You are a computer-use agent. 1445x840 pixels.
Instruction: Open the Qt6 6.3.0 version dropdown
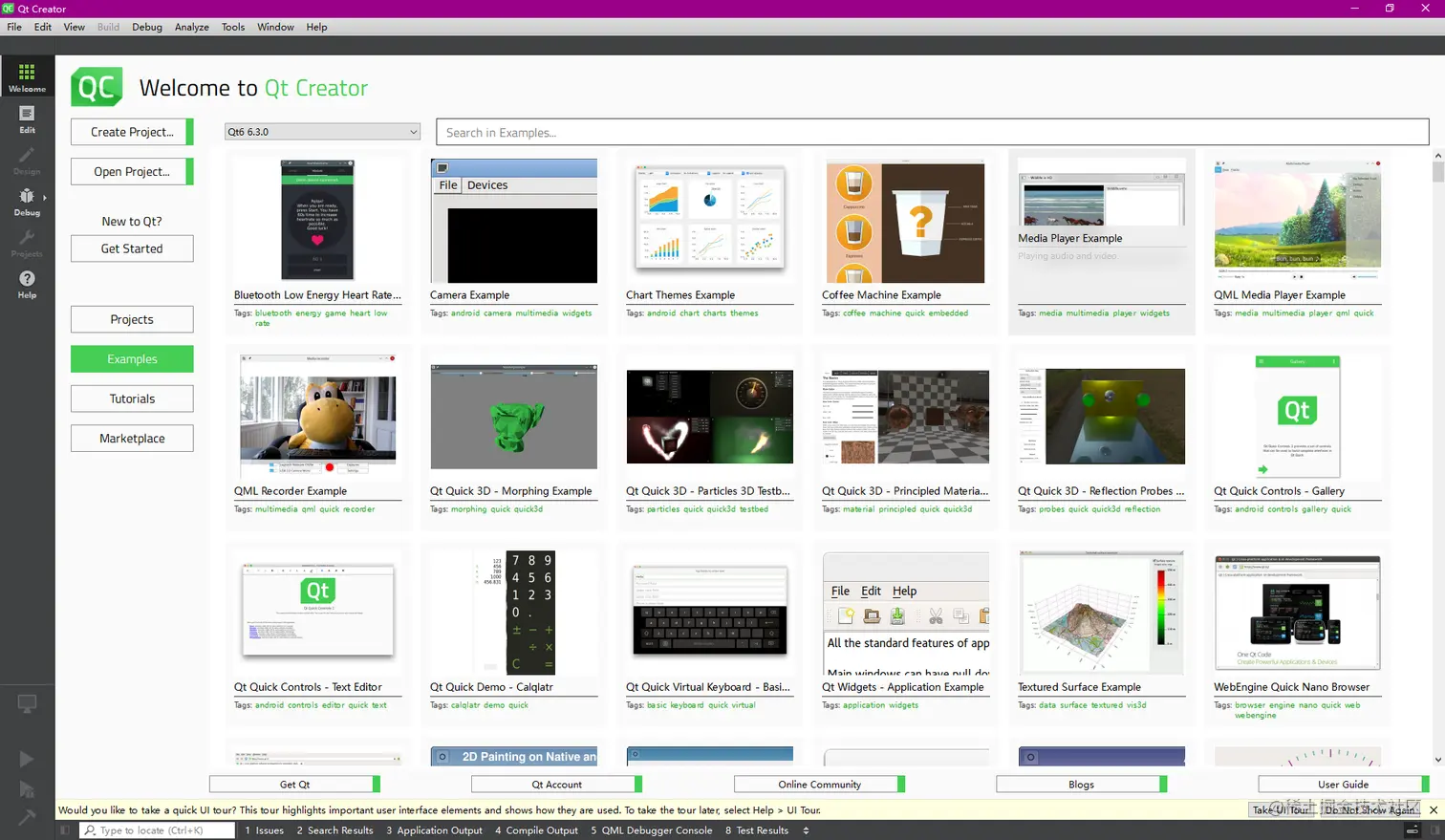tap(322, 132)
